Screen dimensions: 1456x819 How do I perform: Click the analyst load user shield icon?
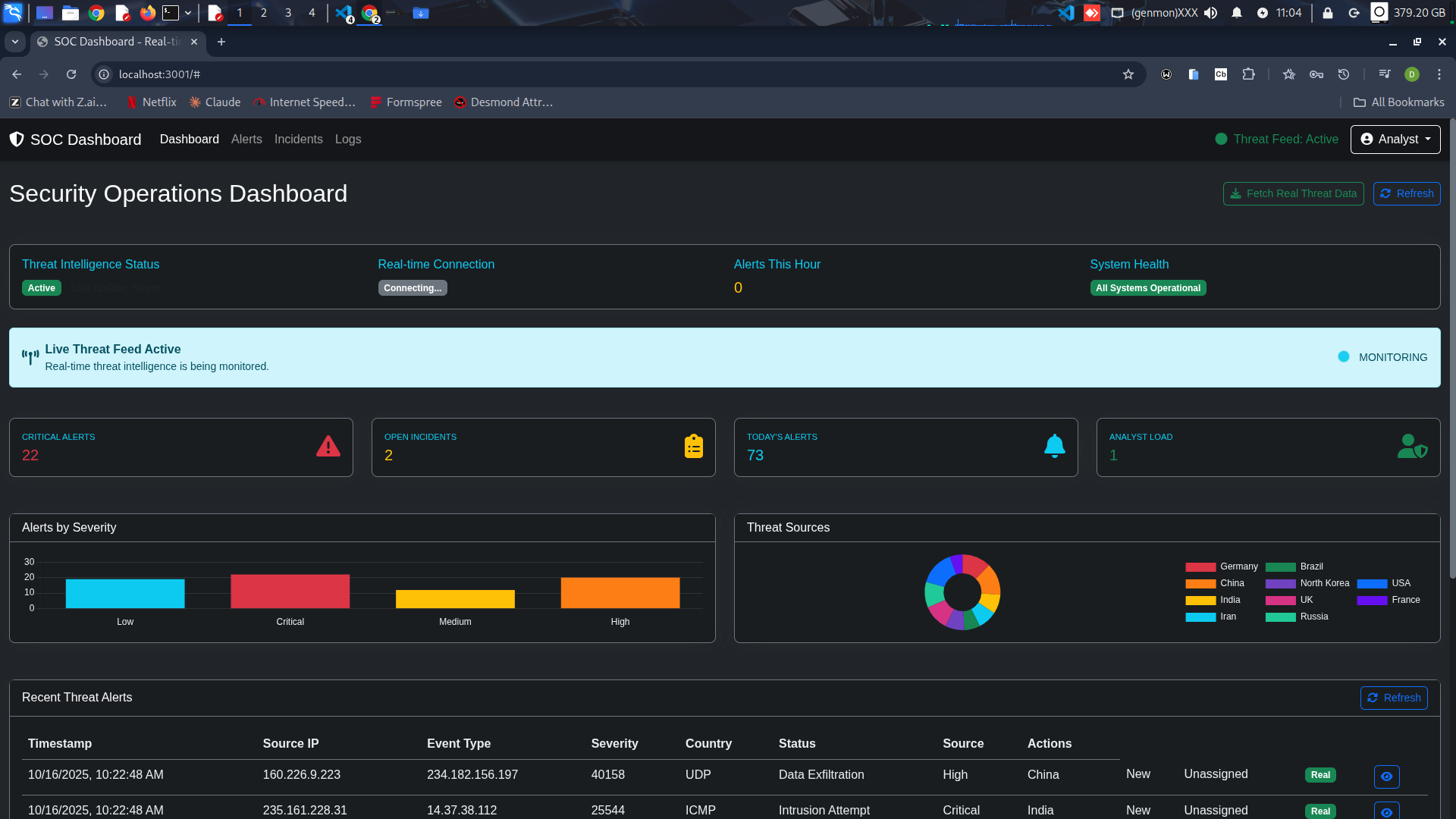tap(1413, 446)
